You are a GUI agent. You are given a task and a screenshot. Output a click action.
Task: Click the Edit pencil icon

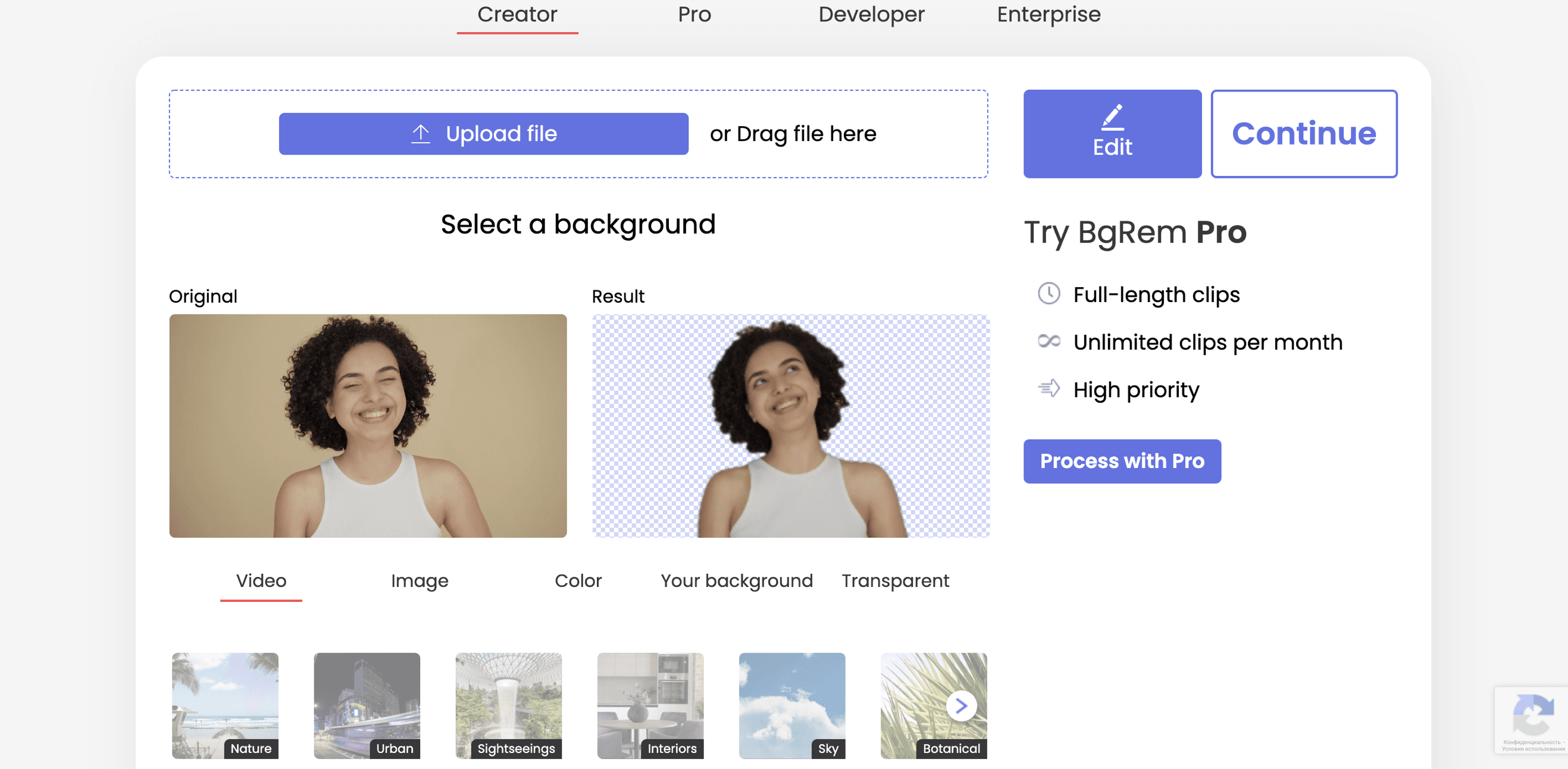click(1112, 117)
